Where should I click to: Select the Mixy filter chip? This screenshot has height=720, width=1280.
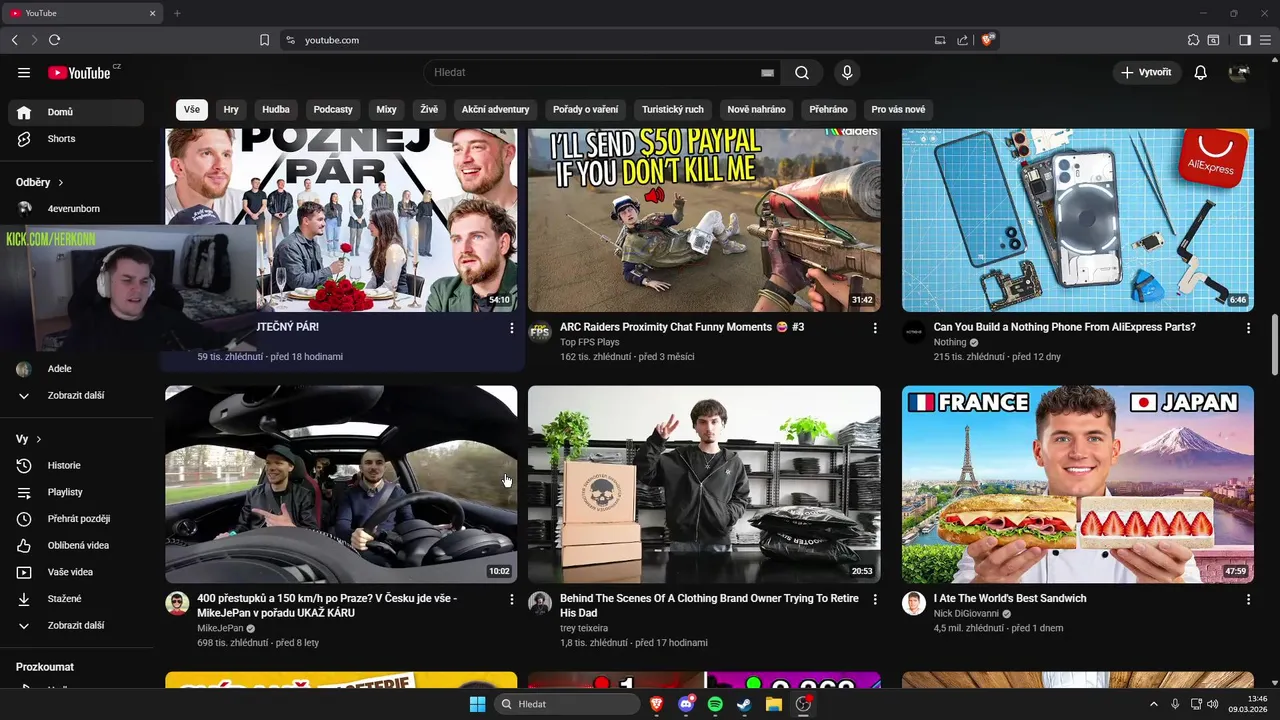click(x=387, y=109)
